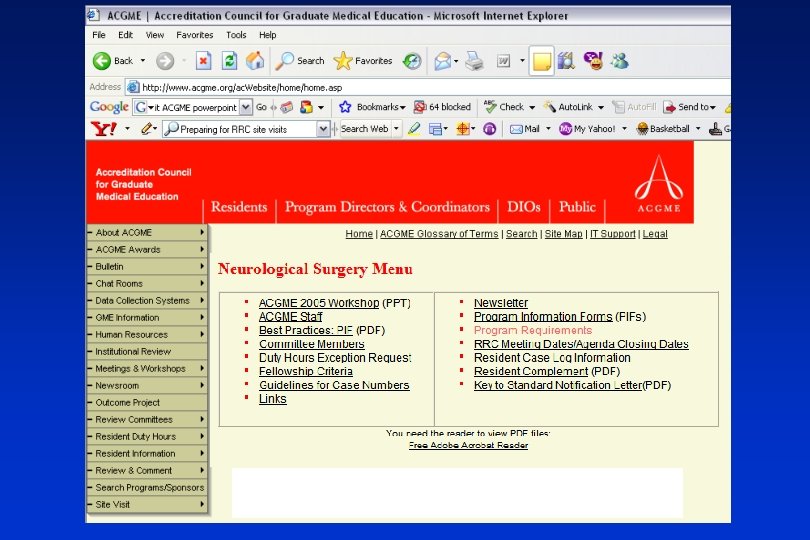Open the Committee Members link
This screenshot has height=540, width=810.
click(311, 344)
